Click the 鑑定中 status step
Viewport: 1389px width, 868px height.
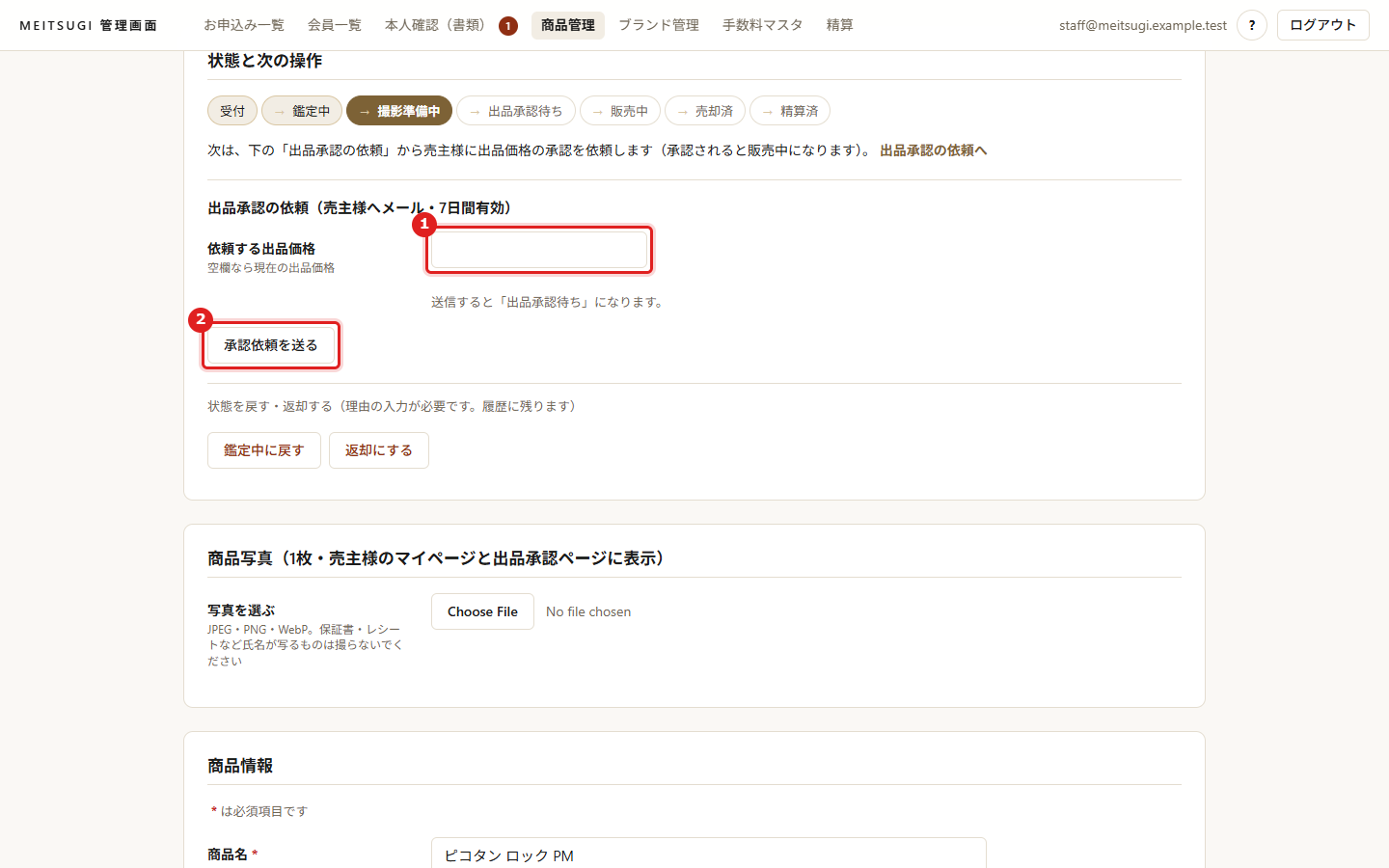pyautogui.click(x=302, y=111)
